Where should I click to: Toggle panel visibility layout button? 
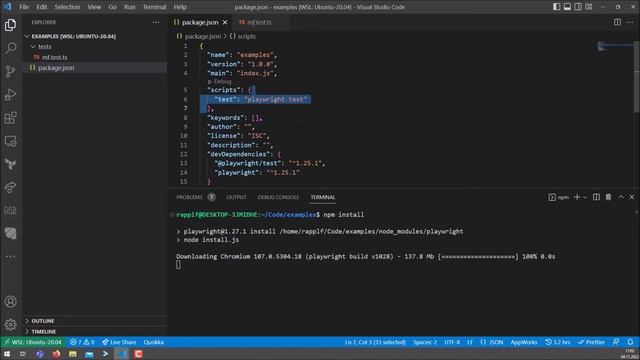(567, 7)
